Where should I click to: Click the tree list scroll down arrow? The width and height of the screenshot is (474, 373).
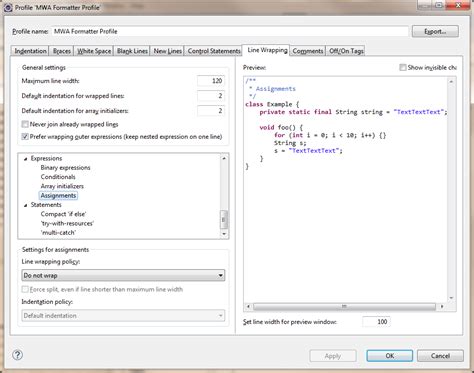click(224, 234)
